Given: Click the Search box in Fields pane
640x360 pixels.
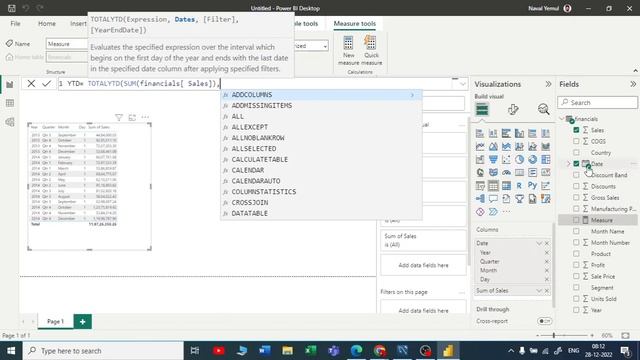Looking at the screenshot, I should tap(598, 102).
